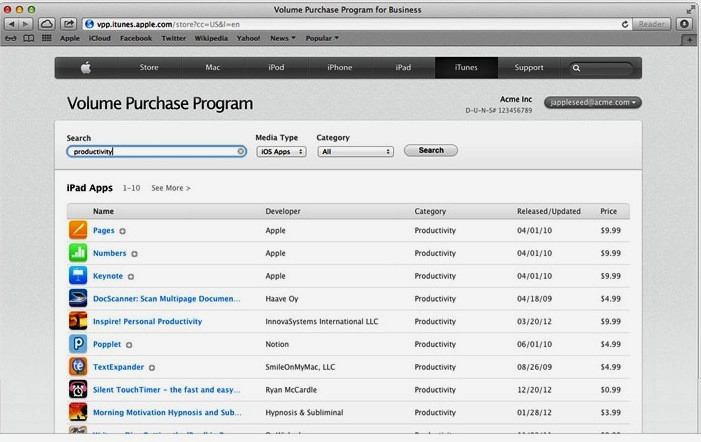Expand the News bookmarks folder

pyautogui.click(x=283, y=38)
